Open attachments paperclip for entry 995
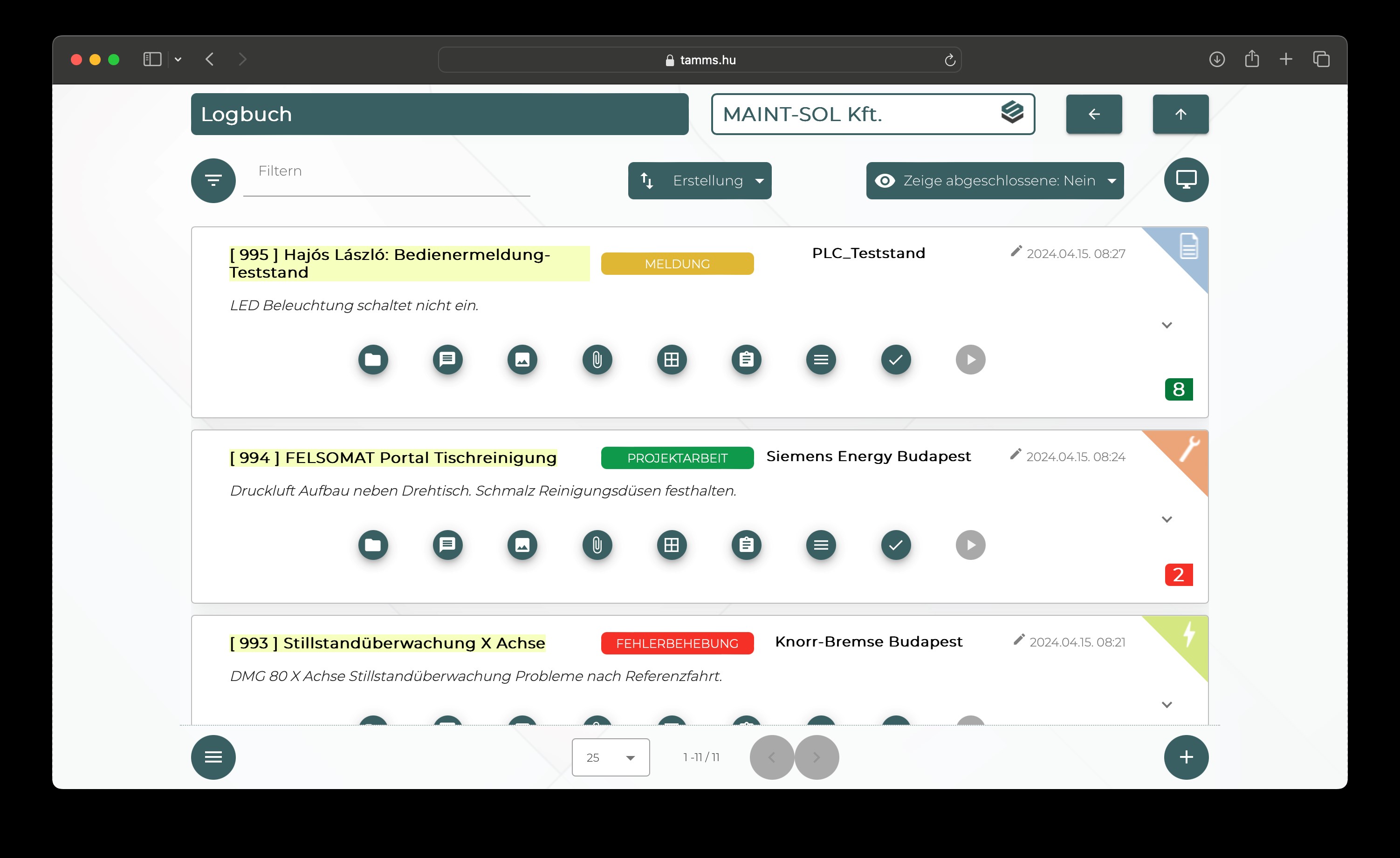This screenshot has width=1400, height=858. point(597,360)
